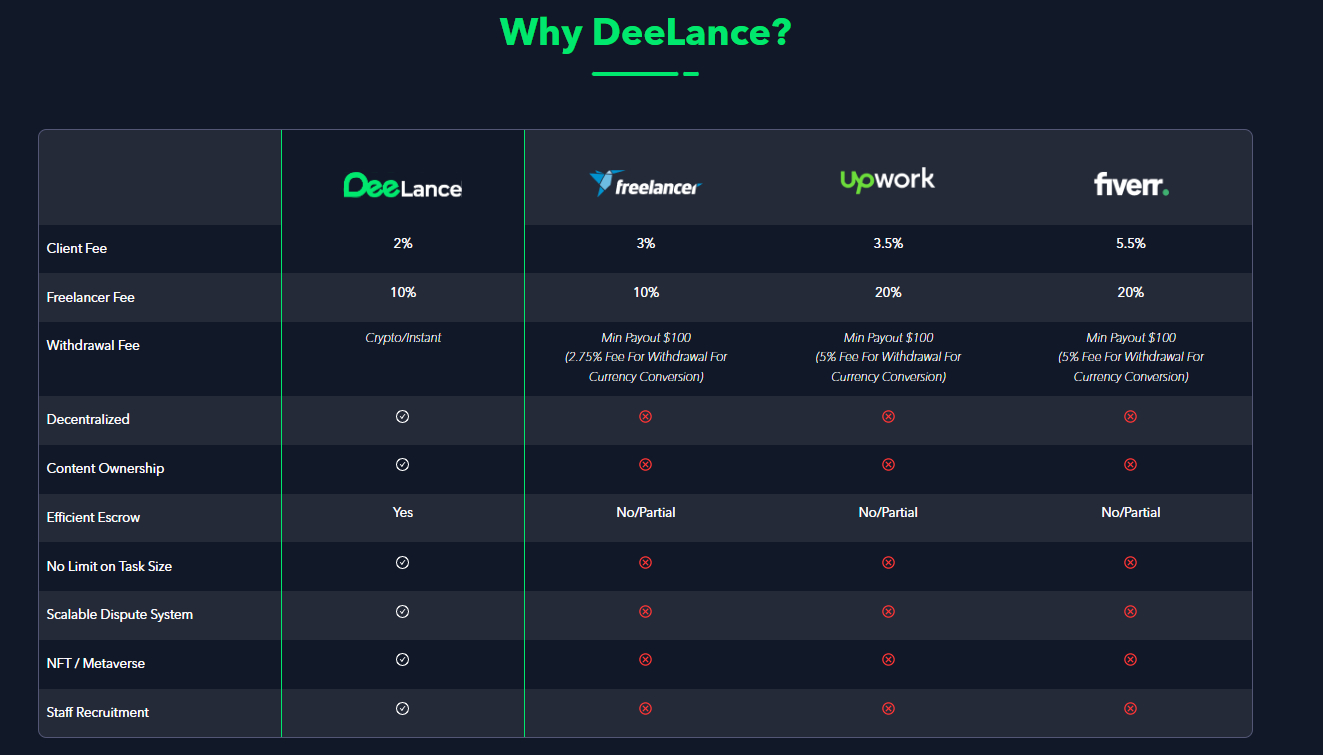Click the Why DeeLance? heading

point(645,32)
